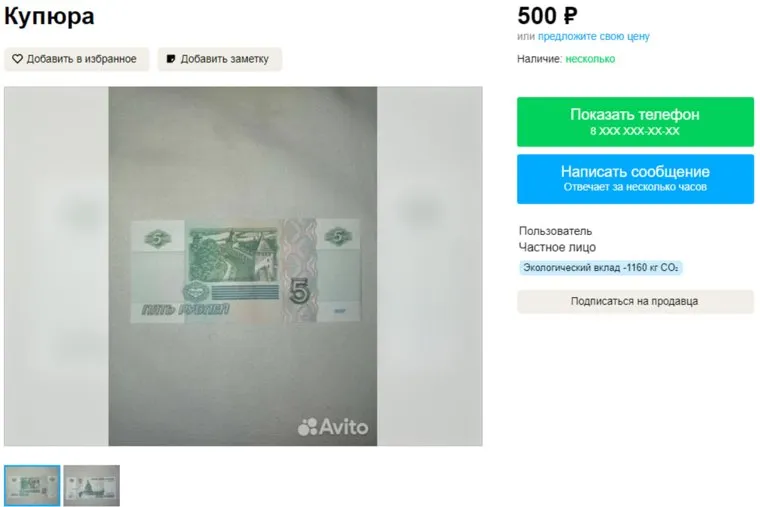Image resolution: width=760 pixels, height=507 pixels.
Task: Click blurred left edge for previous photo
Action: point(56,266)
